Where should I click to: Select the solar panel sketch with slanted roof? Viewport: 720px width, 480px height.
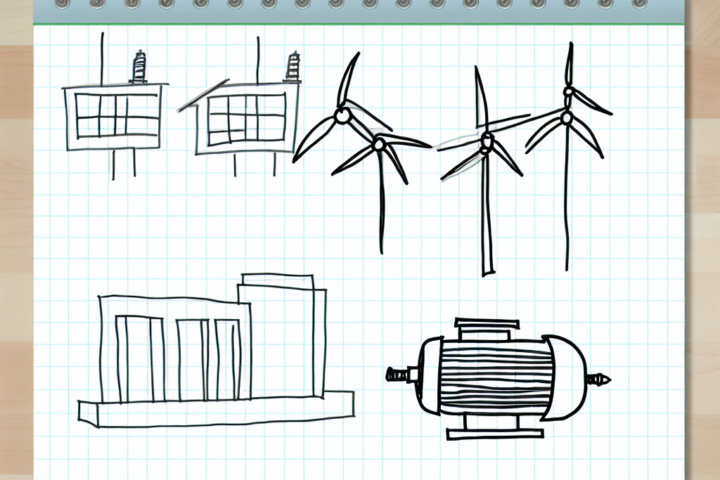coord(240,107)
